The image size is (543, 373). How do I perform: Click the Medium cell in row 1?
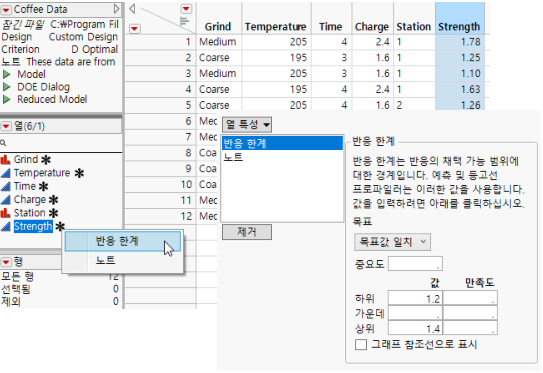click(218, 42)
